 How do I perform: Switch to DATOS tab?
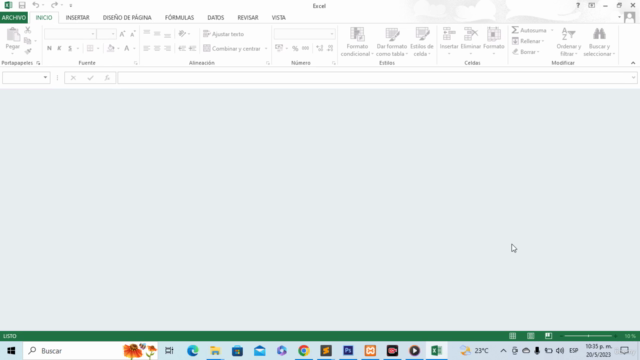216,18
